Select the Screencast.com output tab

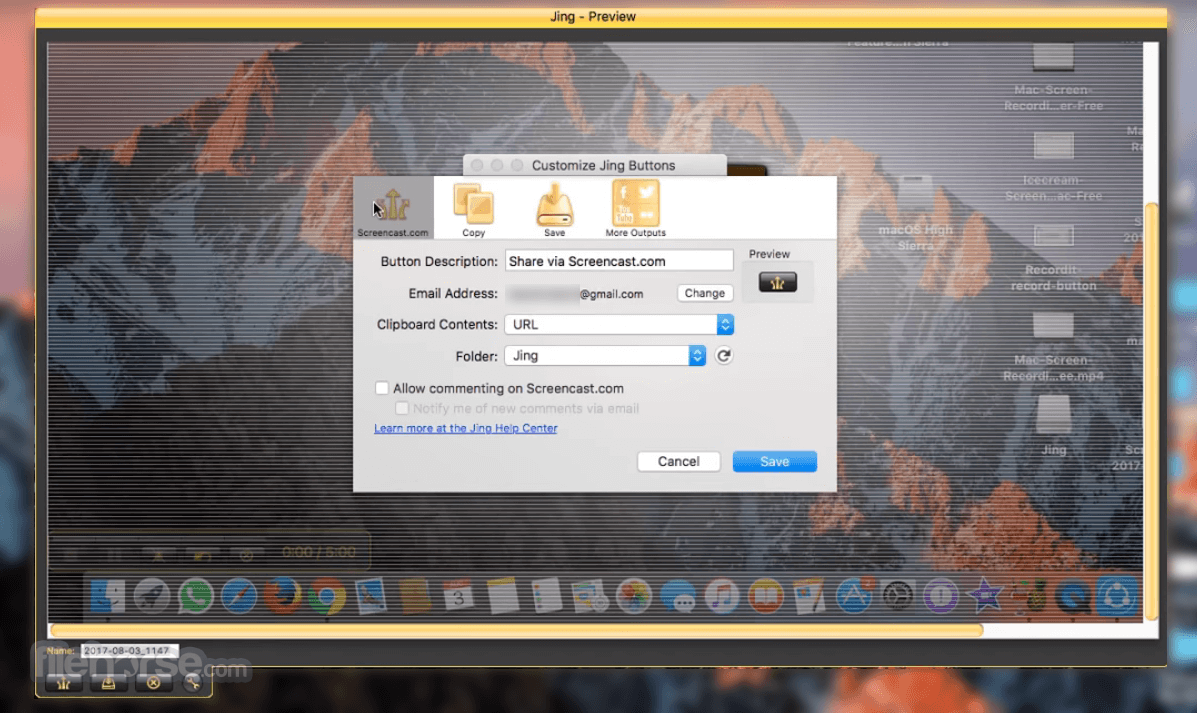(392, 208)
